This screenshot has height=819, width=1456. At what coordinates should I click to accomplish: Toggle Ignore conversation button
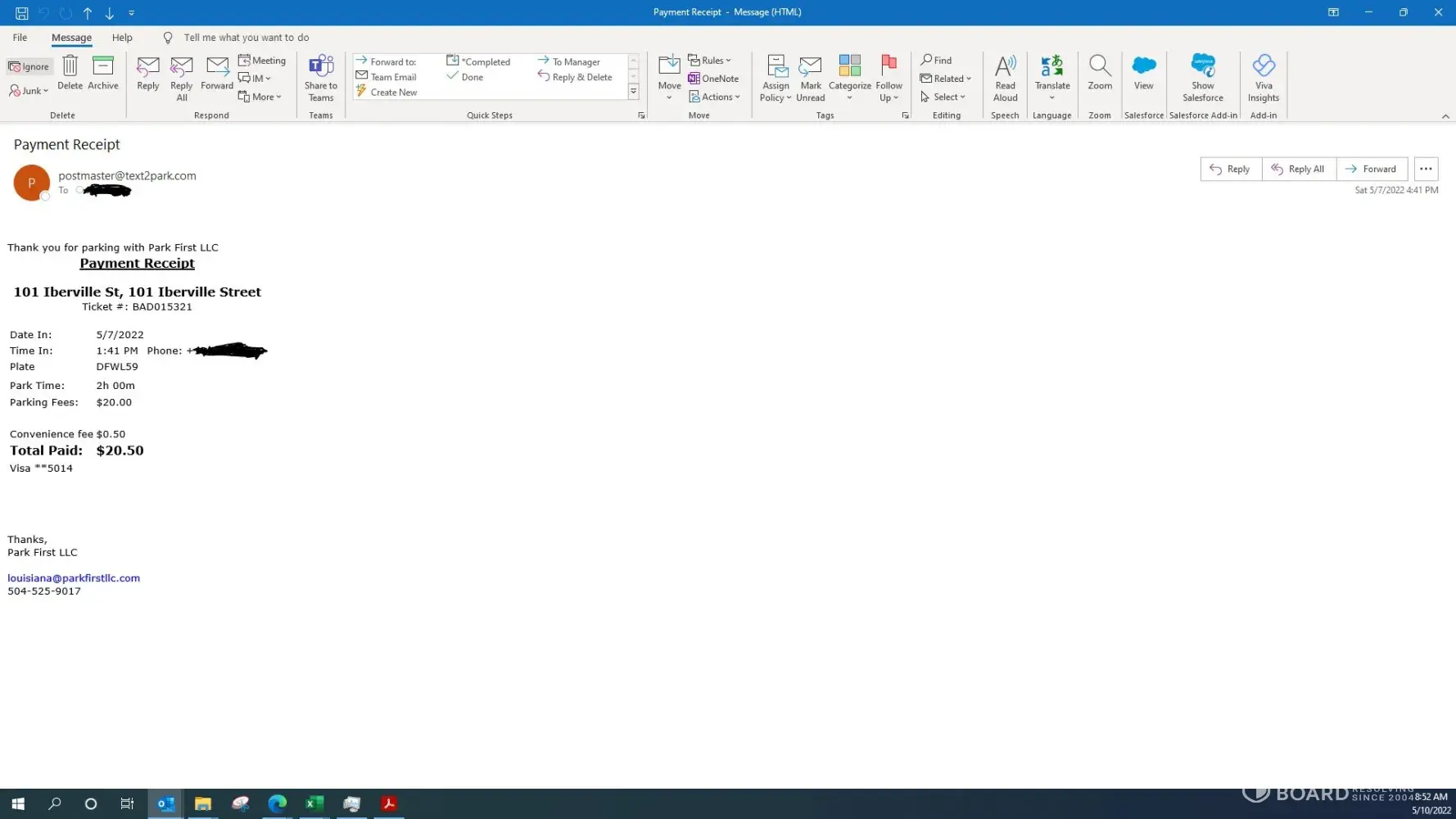pos(29,66)
